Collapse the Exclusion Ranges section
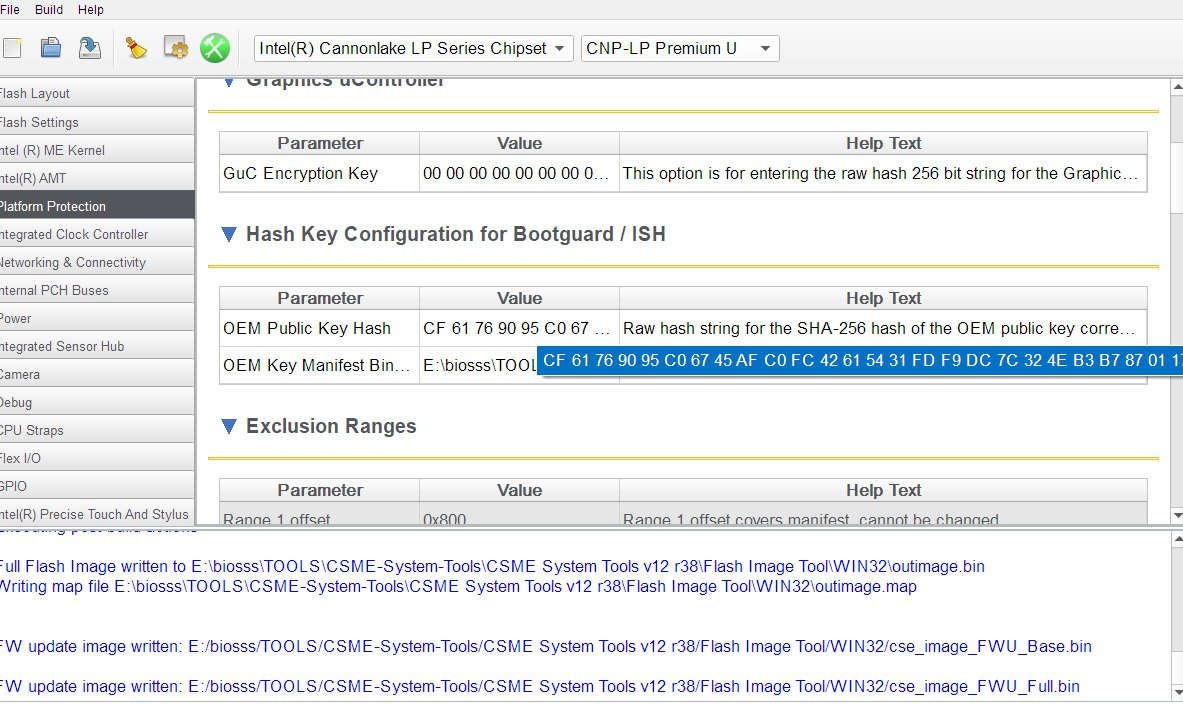 tap(229, 426)
